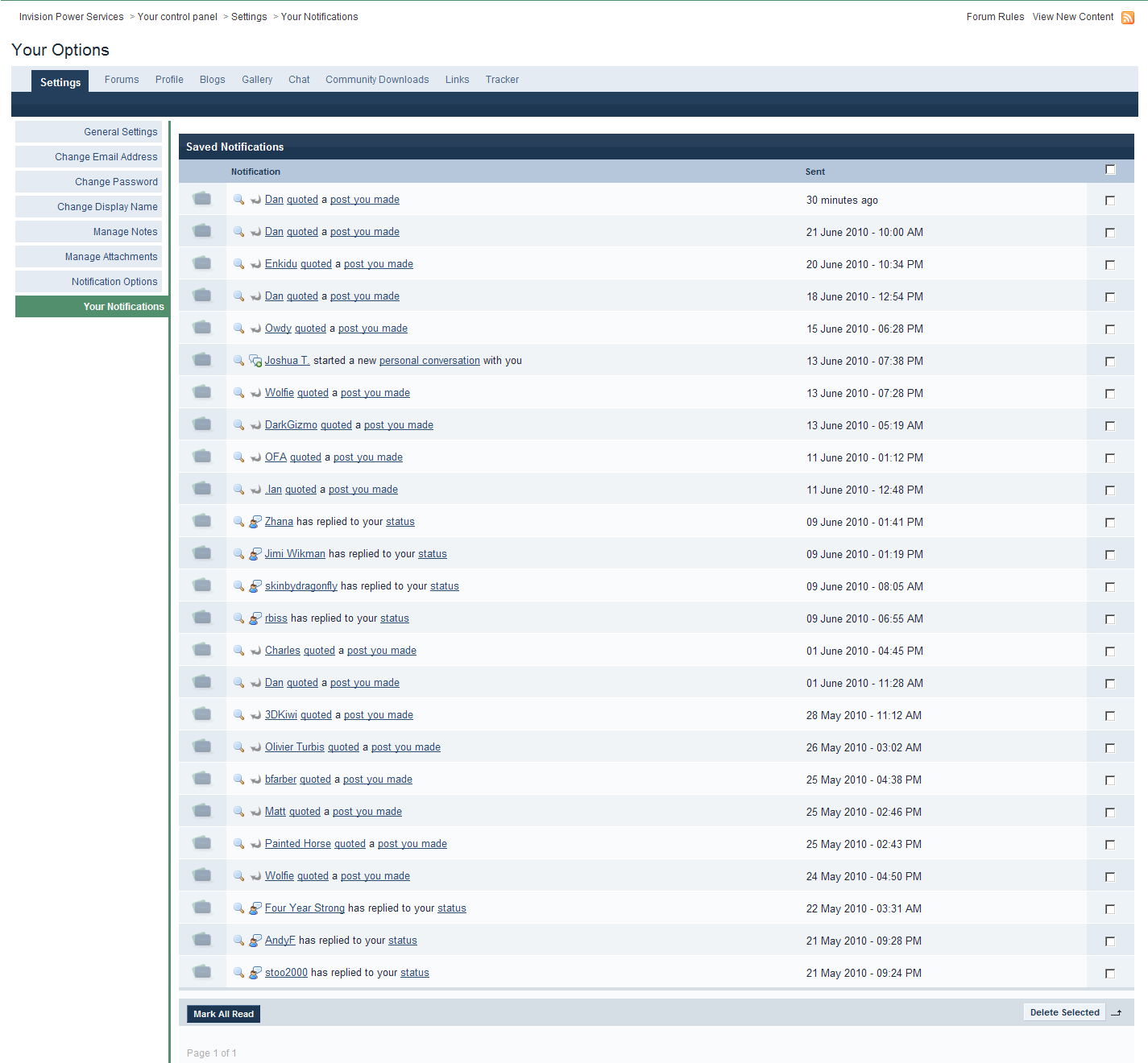Select the Settings tab

60,82
